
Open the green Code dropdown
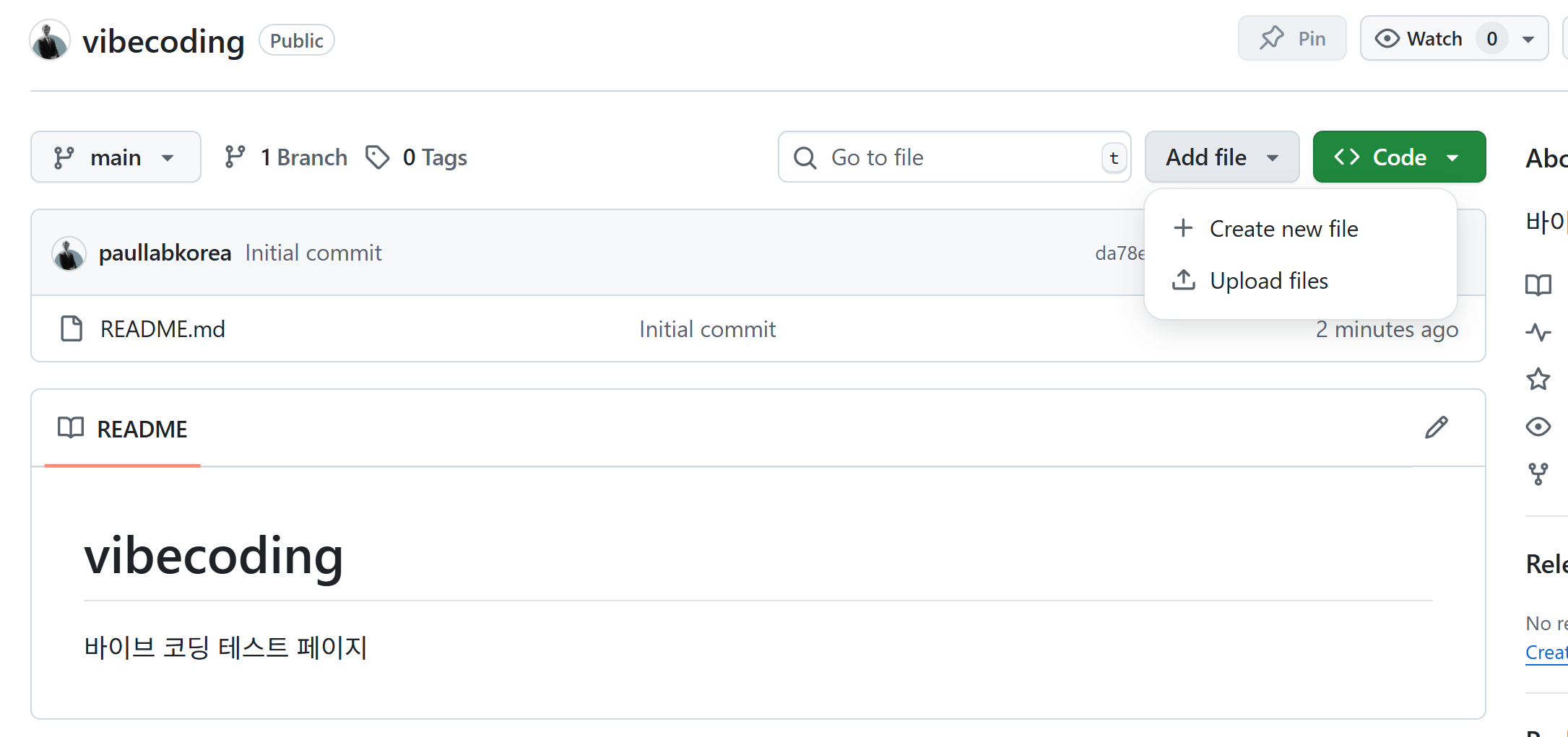click(x=1398, y=157)
